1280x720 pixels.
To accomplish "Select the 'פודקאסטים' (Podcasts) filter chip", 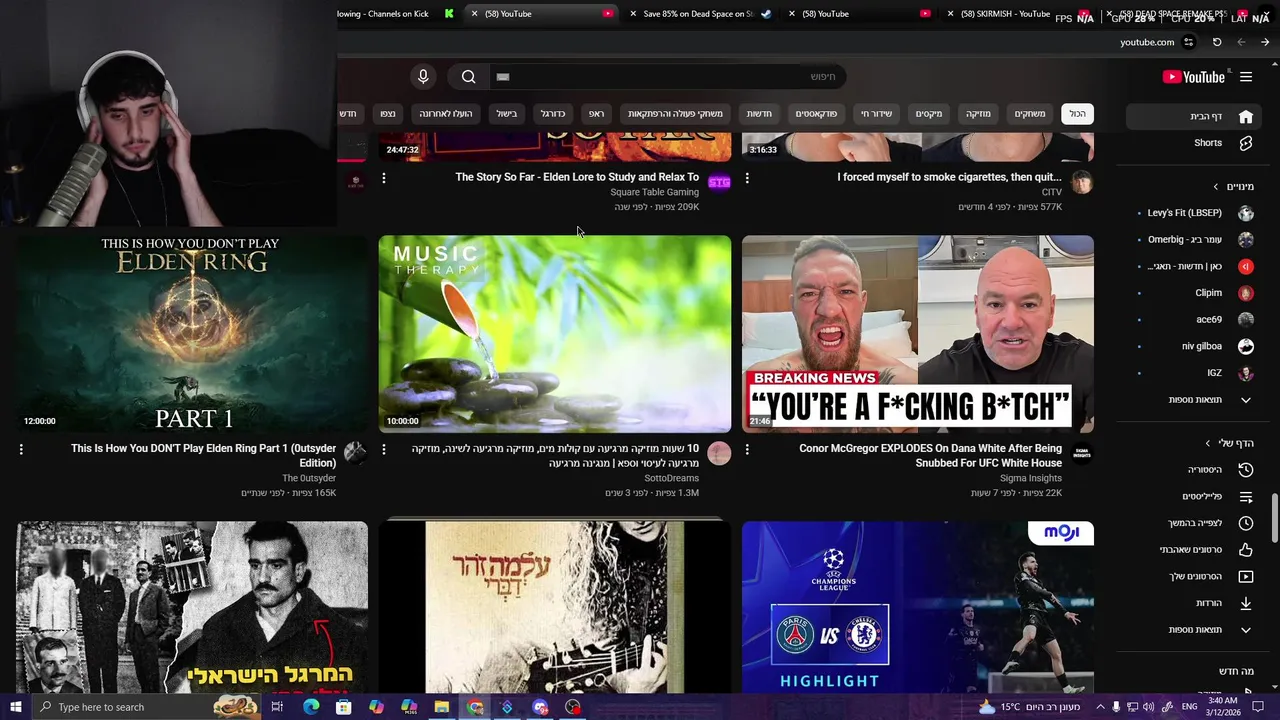I will pos(816,114).
